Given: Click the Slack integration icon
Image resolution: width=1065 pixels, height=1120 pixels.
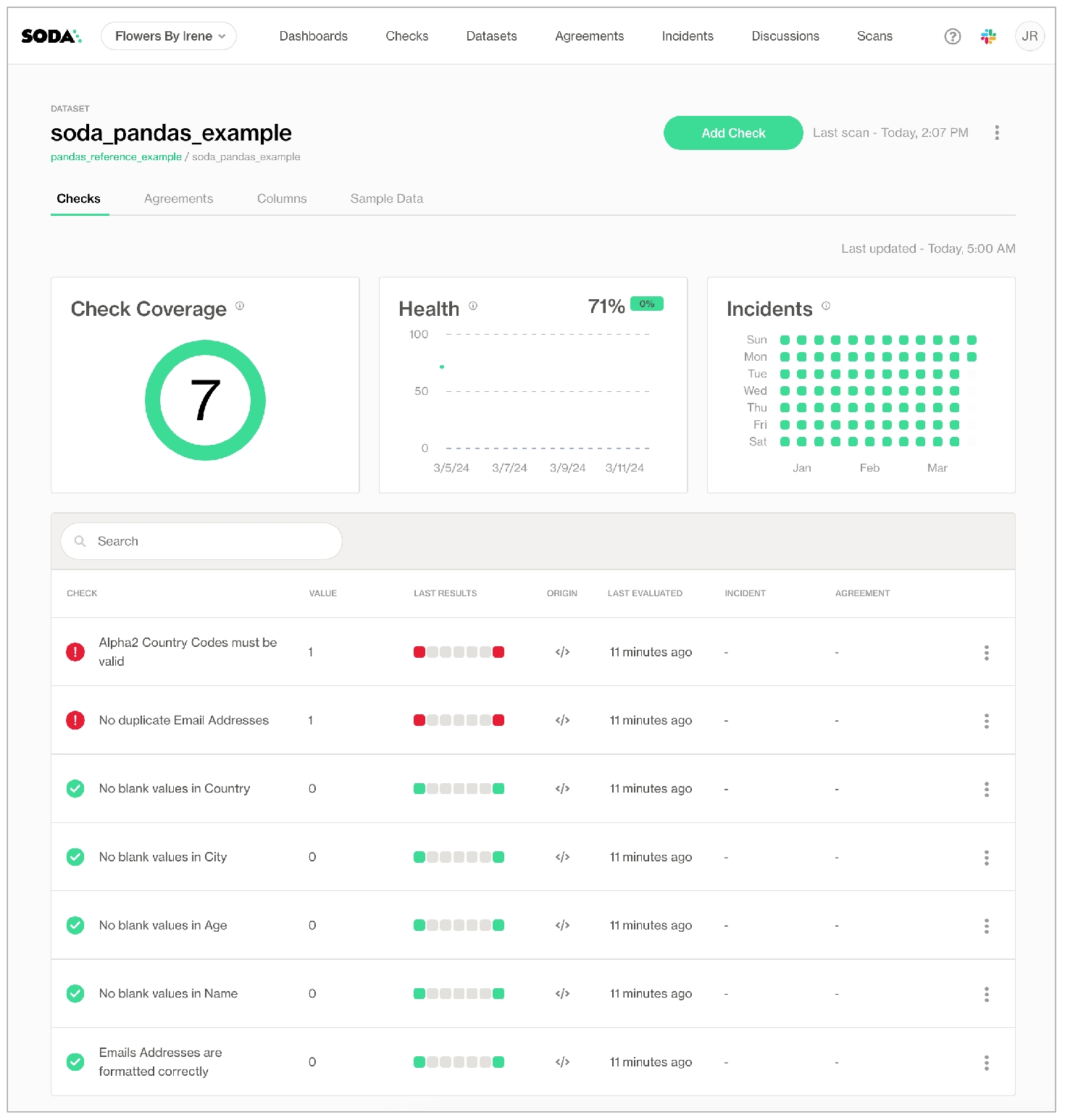Looking at the screenshot, I should tap(988, 36).
